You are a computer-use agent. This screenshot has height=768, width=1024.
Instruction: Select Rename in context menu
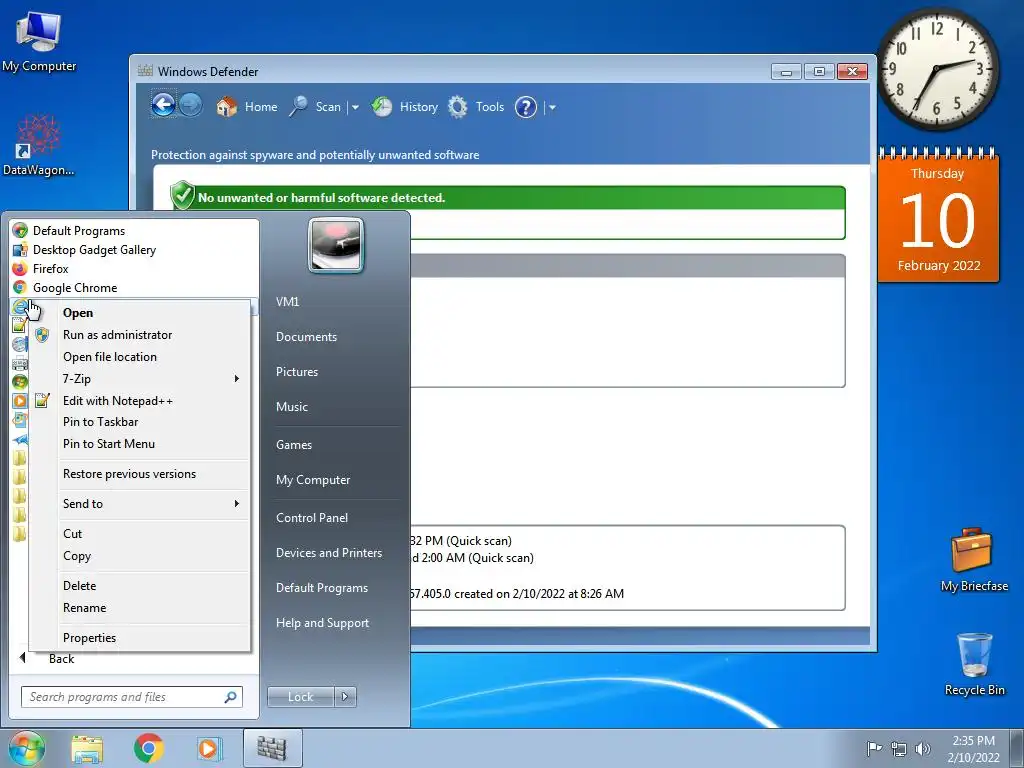[140, 607]
